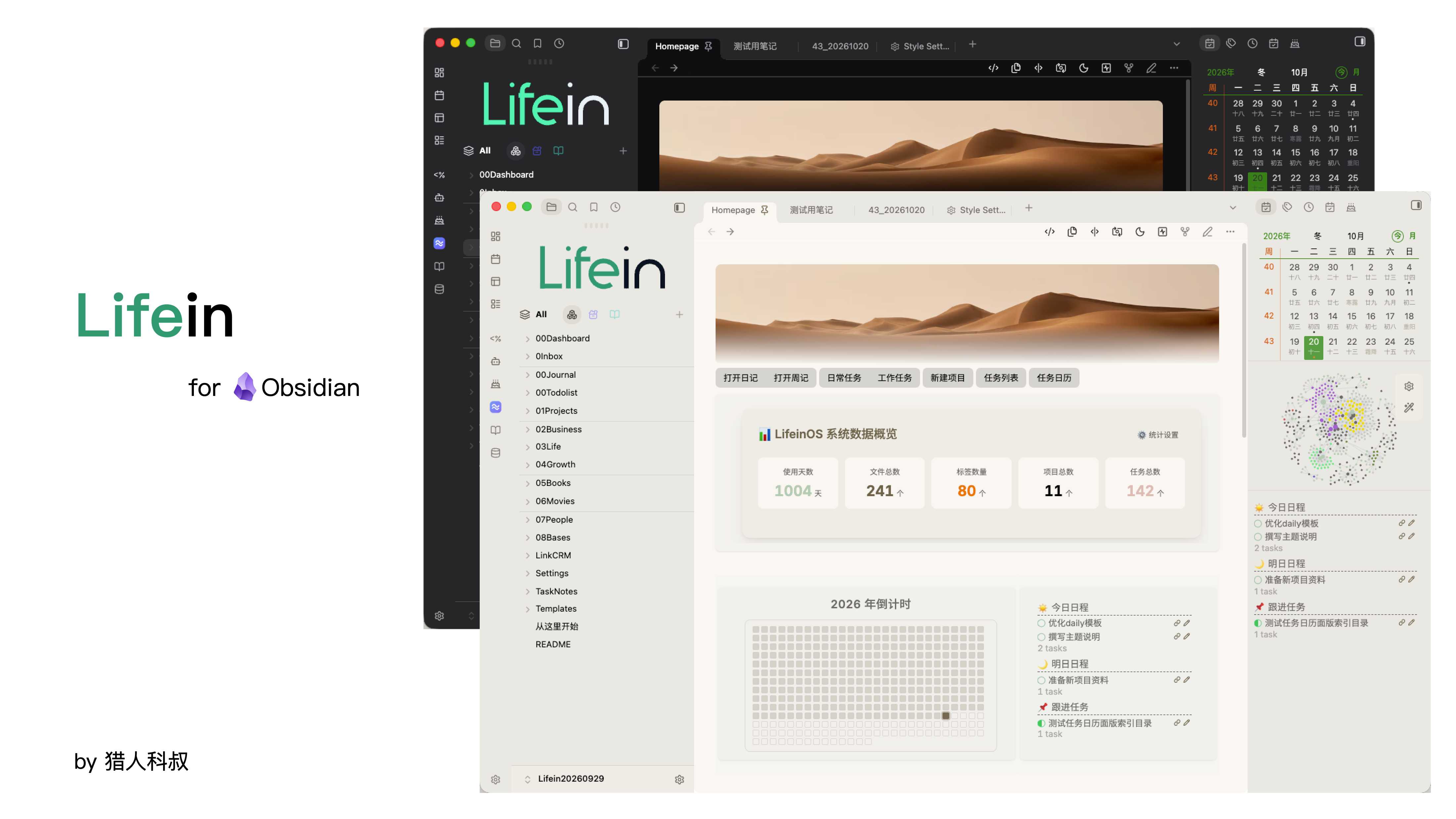Click the graph icon in back window toolbar
This screenshot has width=1456, height=819.
click(1129, 68)
